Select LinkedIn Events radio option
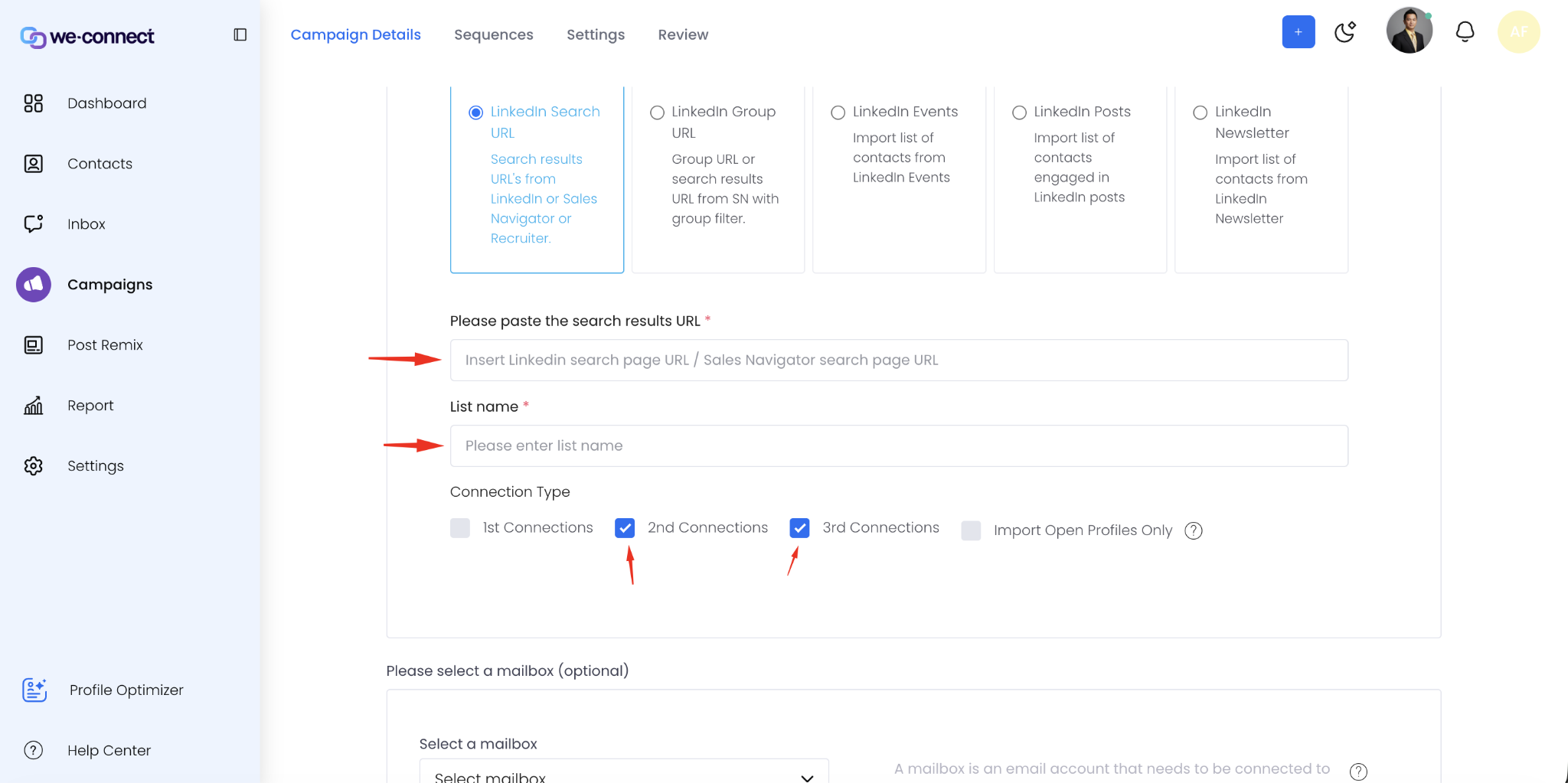The image size is (1568, 783). click(838, 113)
